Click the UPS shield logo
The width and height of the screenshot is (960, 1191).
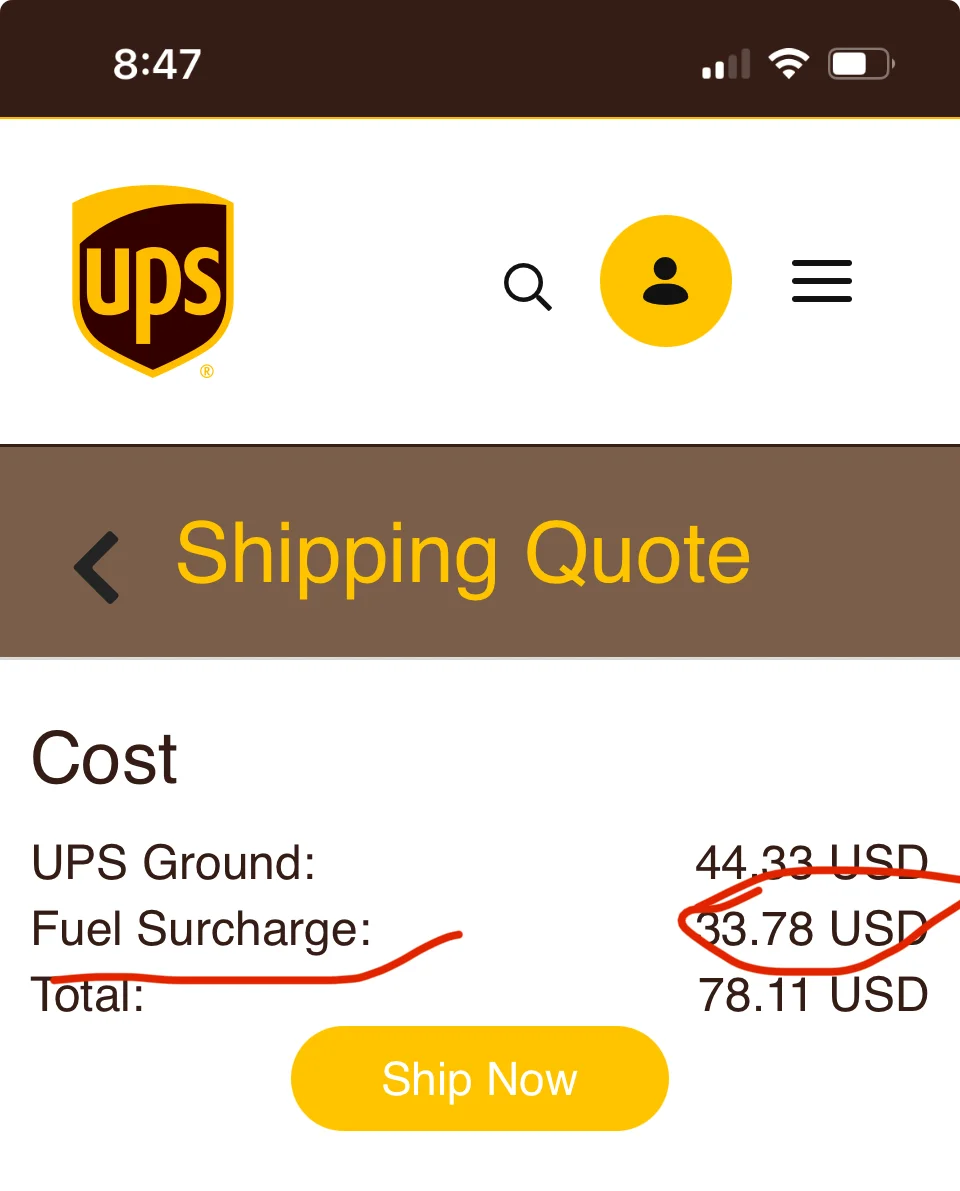[x=152, y=280]
